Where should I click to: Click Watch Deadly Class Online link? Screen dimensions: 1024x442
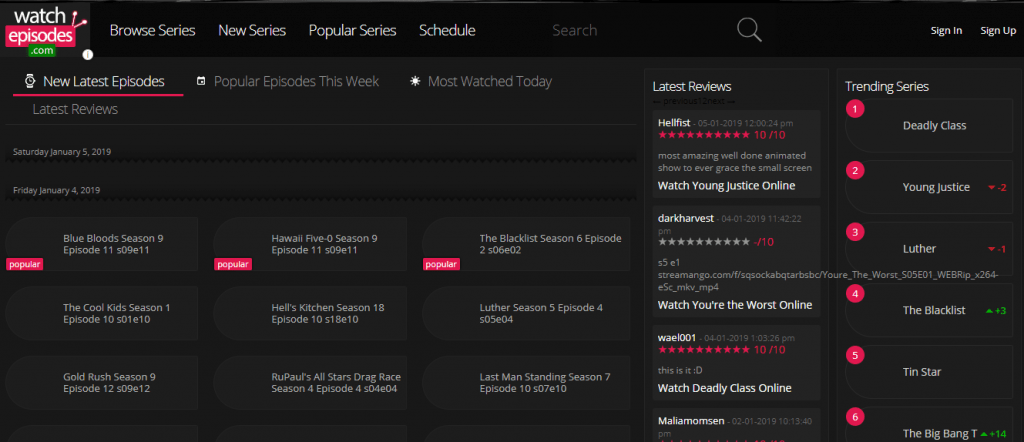[724, 388]
